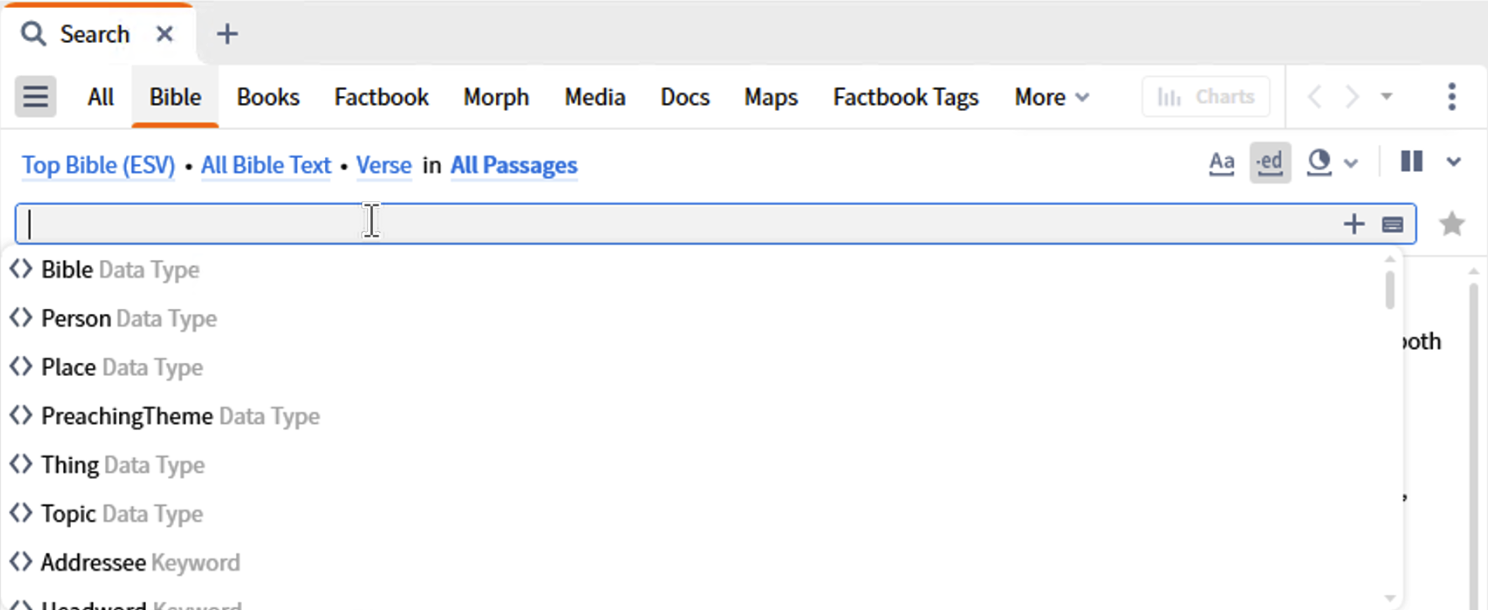
Task: Select PreachingTheme Data Type suggestion
Action: click(x=693, y=416)
